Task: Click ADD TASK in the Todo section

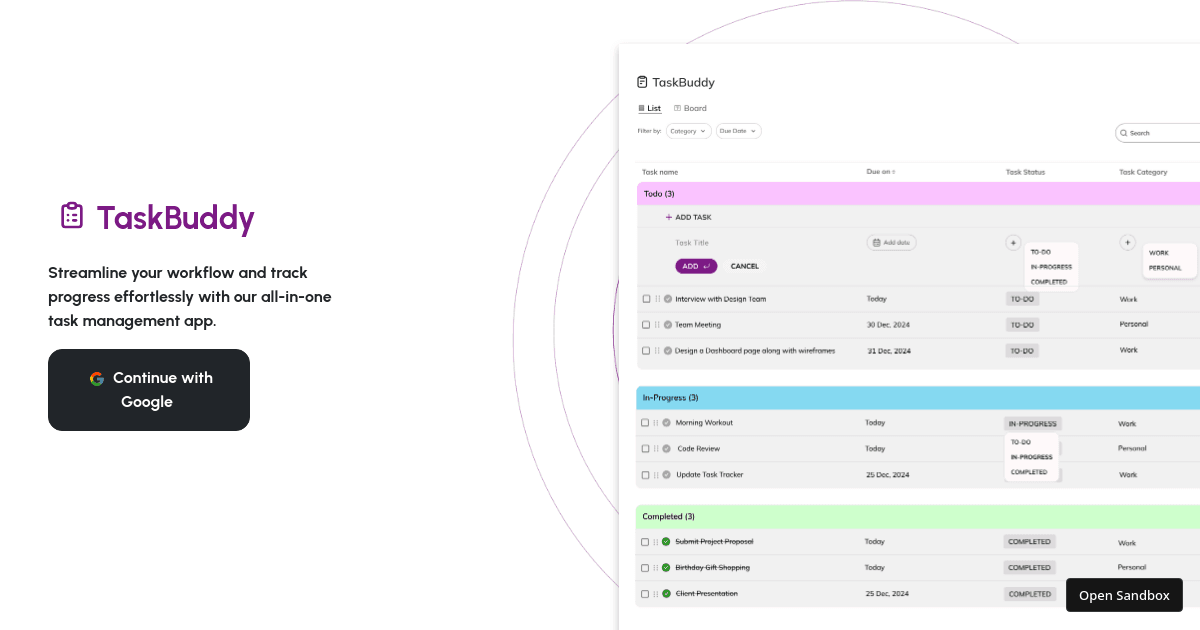Action: click(690, 217)
